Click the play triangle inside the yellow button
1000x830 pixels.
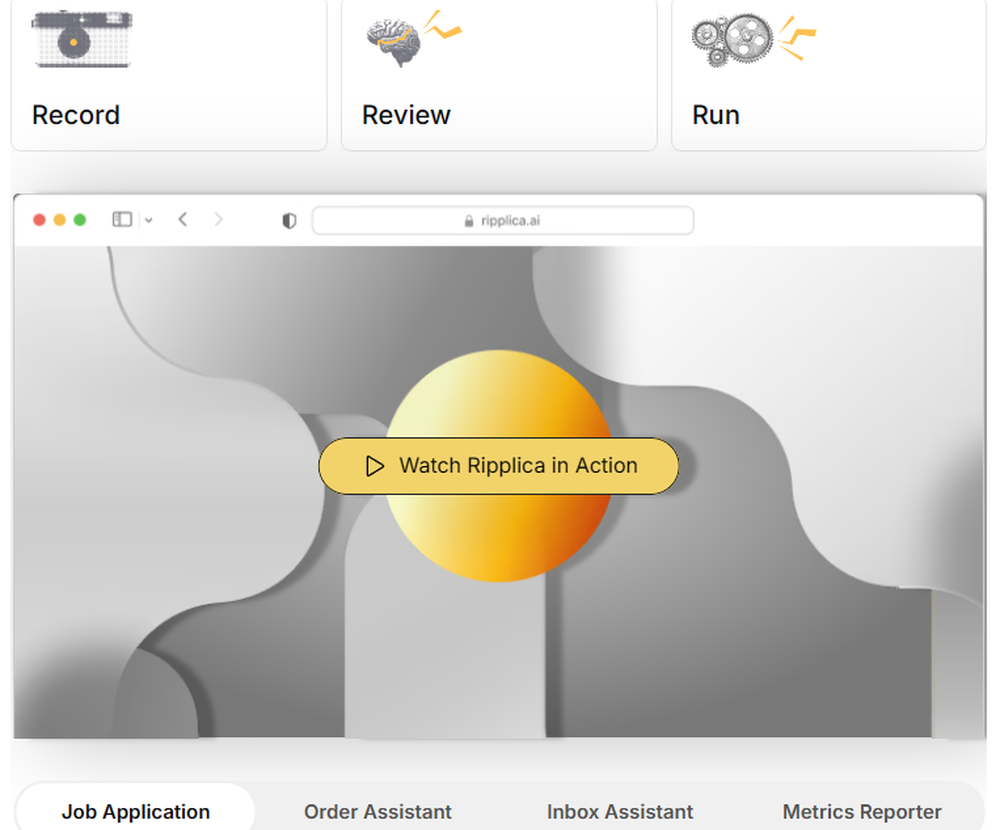click(x=375, y=466)
